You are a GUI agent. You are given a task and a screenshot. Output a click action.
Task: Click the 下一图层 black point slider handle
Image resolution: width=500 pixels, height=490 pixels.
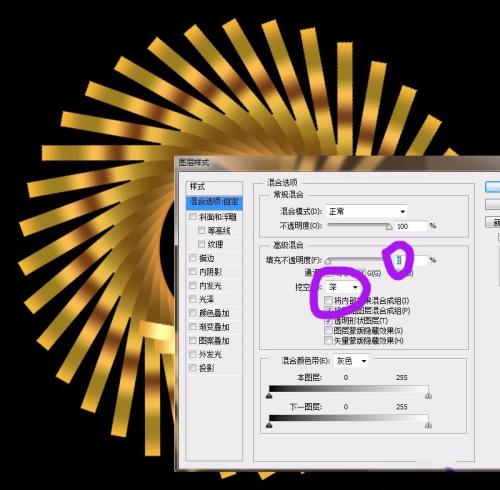click(269, 425)
